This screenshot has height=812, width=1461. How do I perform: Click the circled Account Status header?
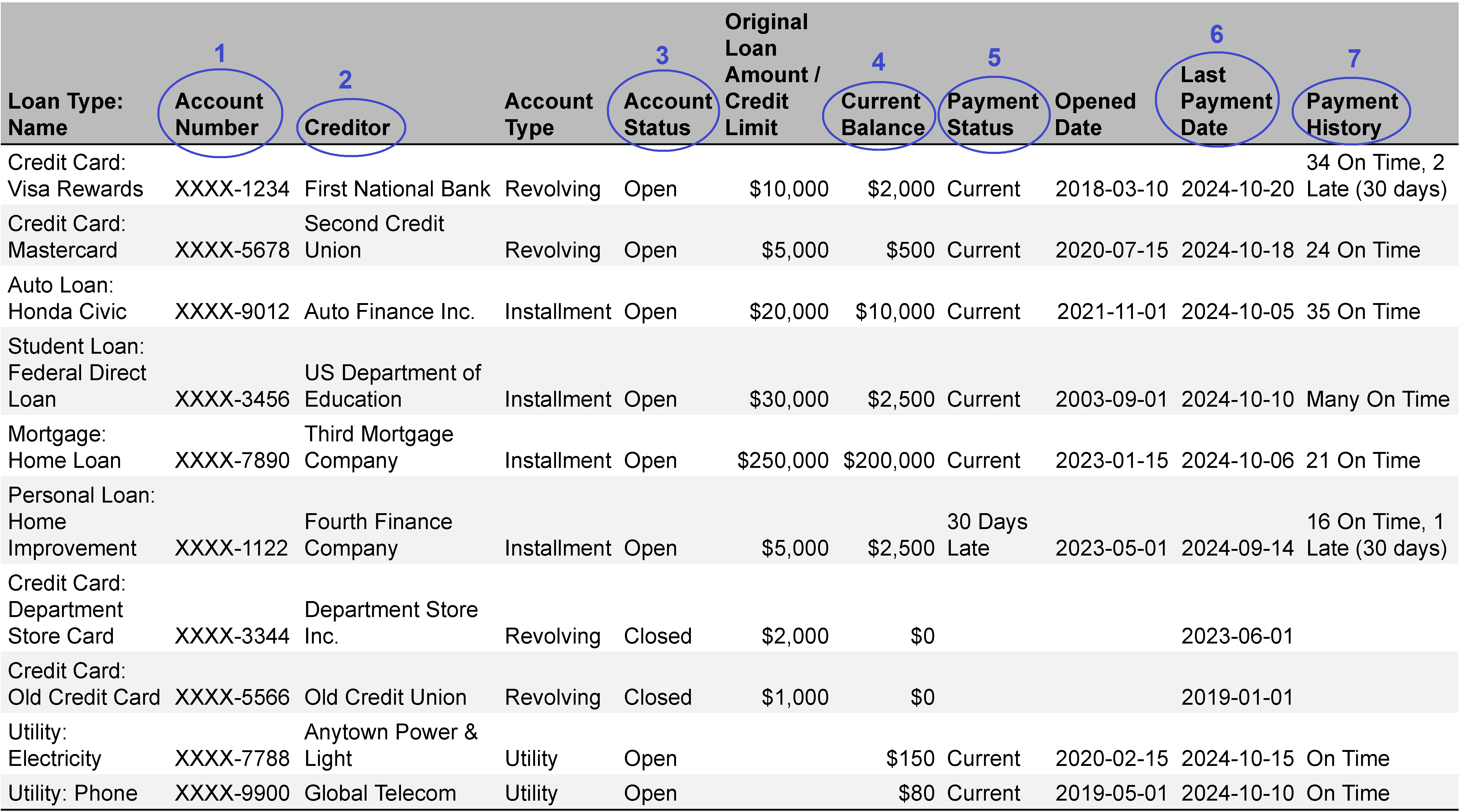pos(667,114)
